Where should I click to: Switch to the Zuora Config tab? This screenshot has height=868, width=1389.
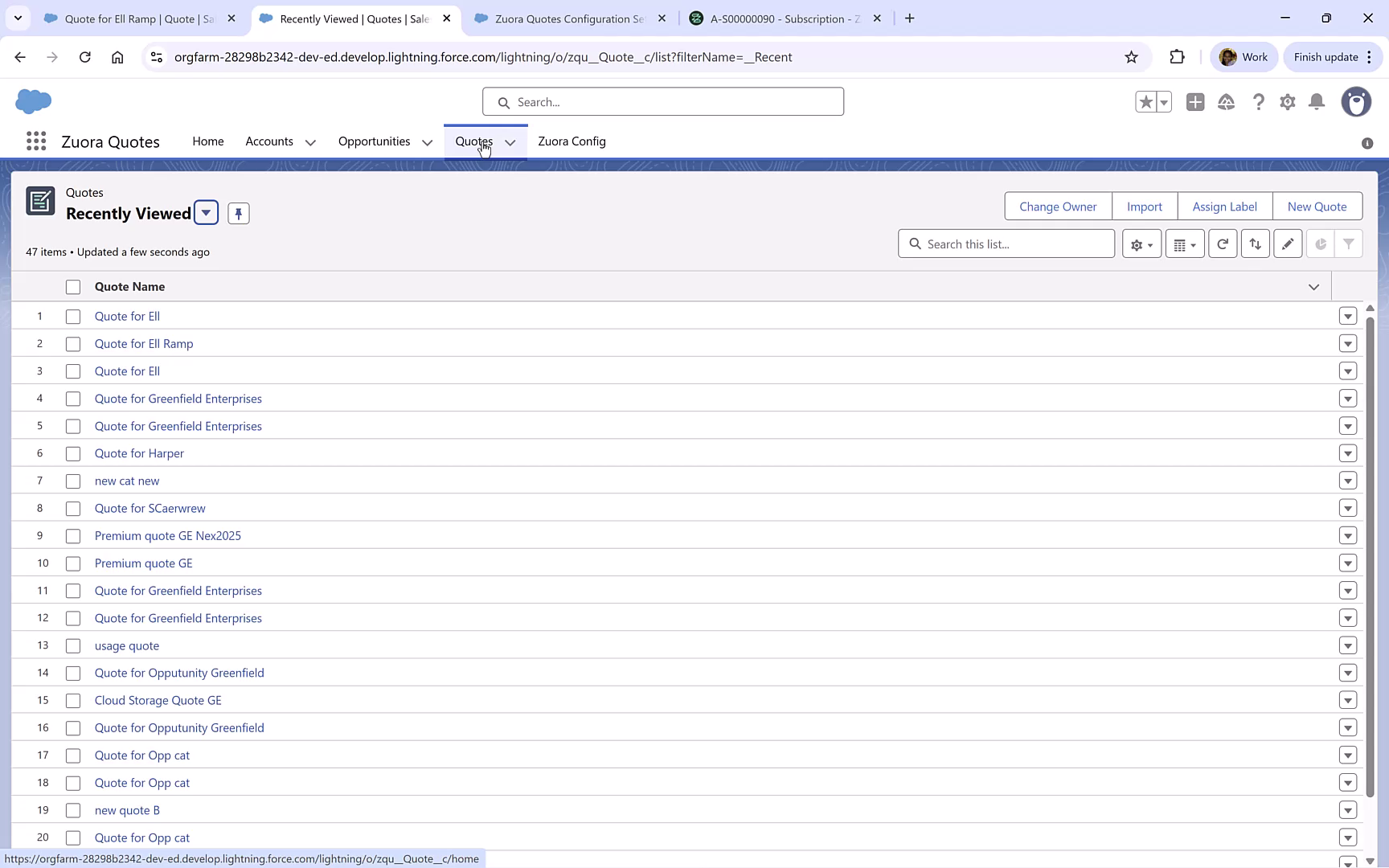(572, 141)
